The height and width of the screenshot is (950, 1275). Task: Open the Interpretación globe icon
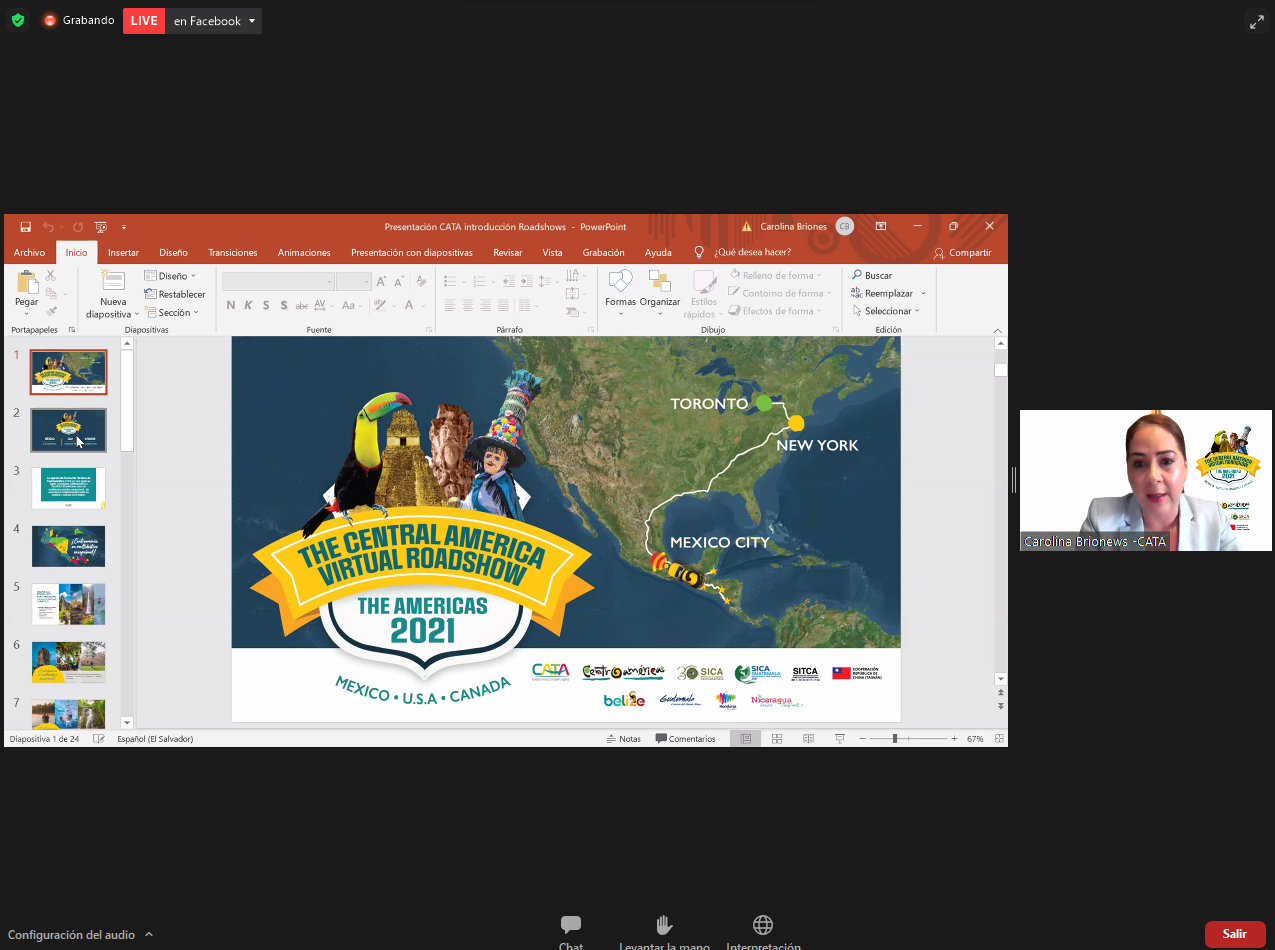tap(763, 925)
